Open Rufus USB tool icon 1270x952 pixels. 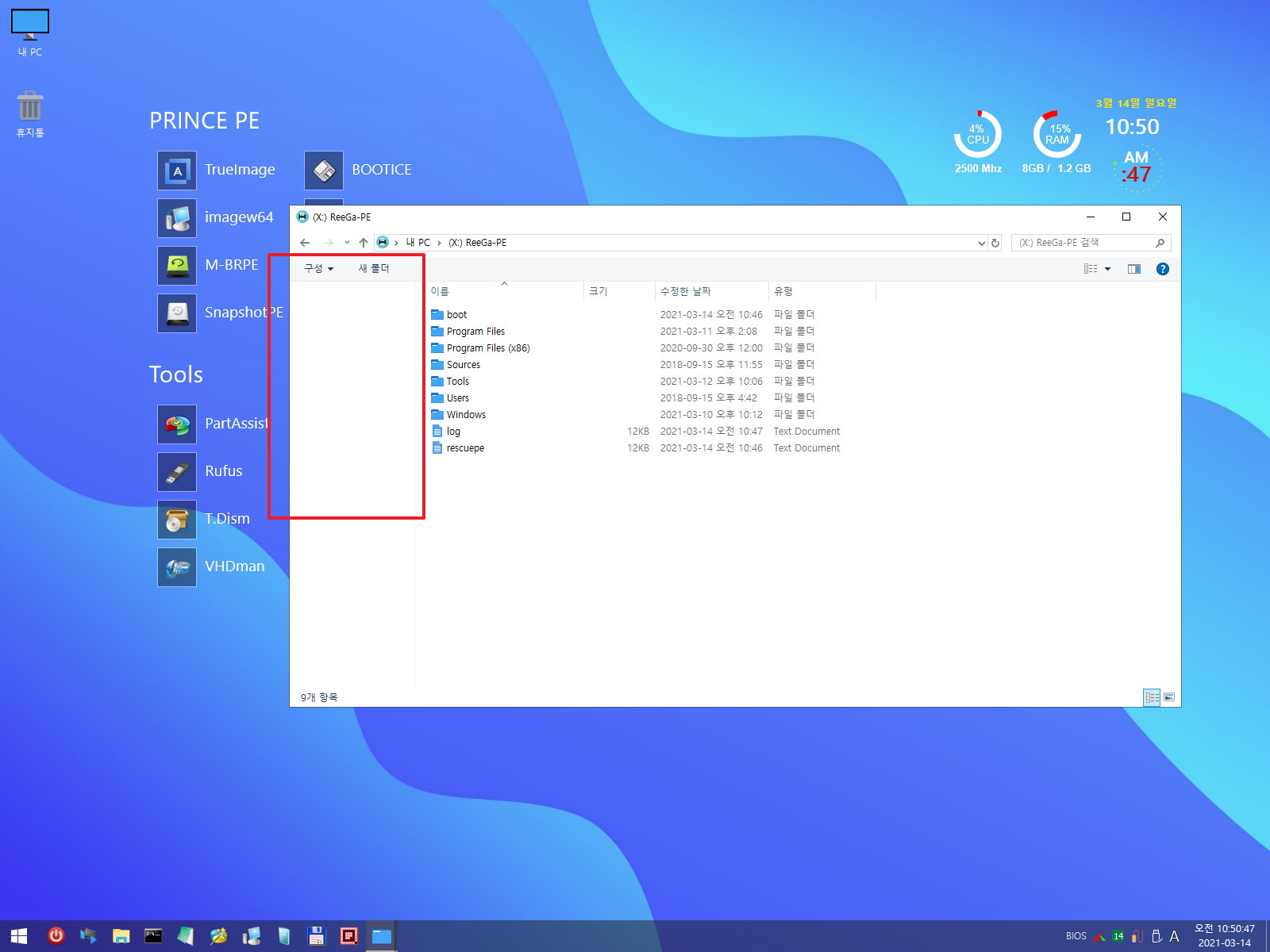coord(176,472)
